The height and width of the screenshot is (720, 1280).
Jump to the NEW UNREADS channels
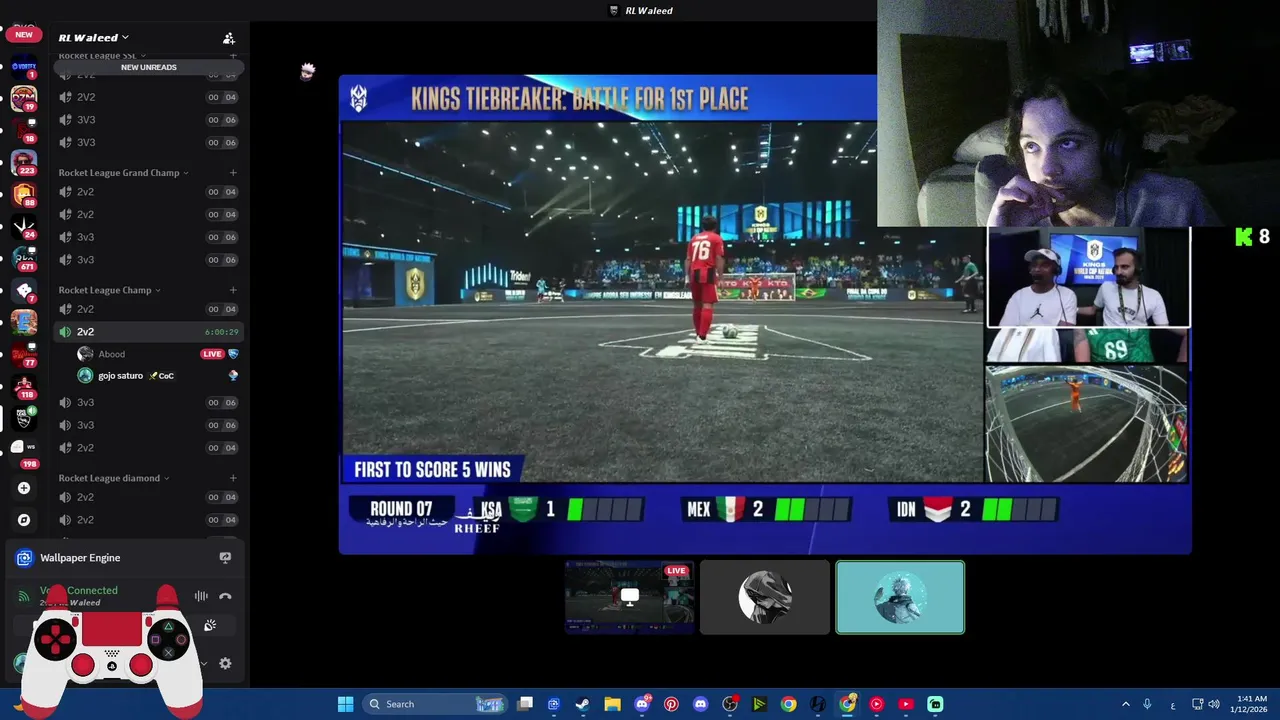tap(148, 67)
